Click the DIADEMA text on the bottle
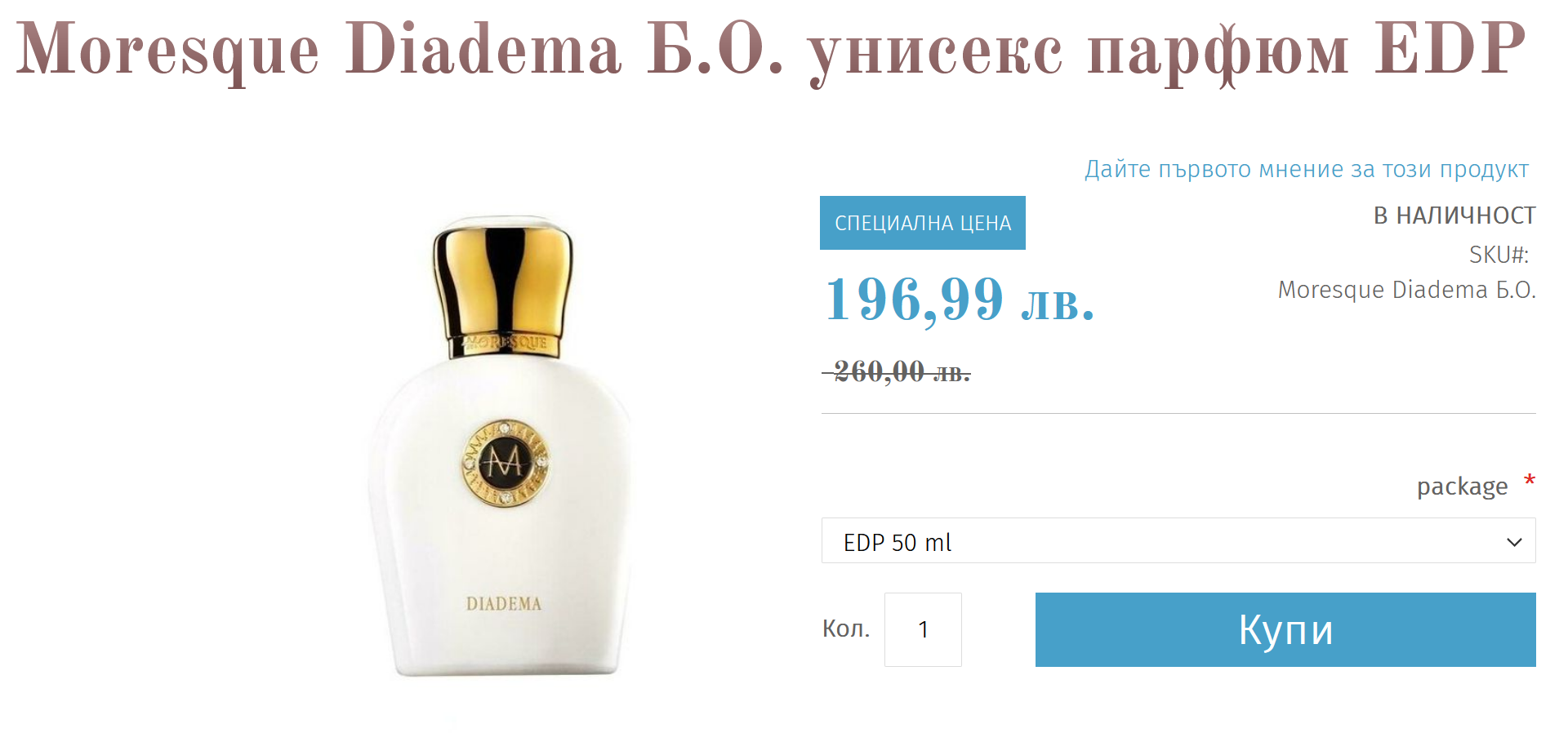 [x=504, y=604]
